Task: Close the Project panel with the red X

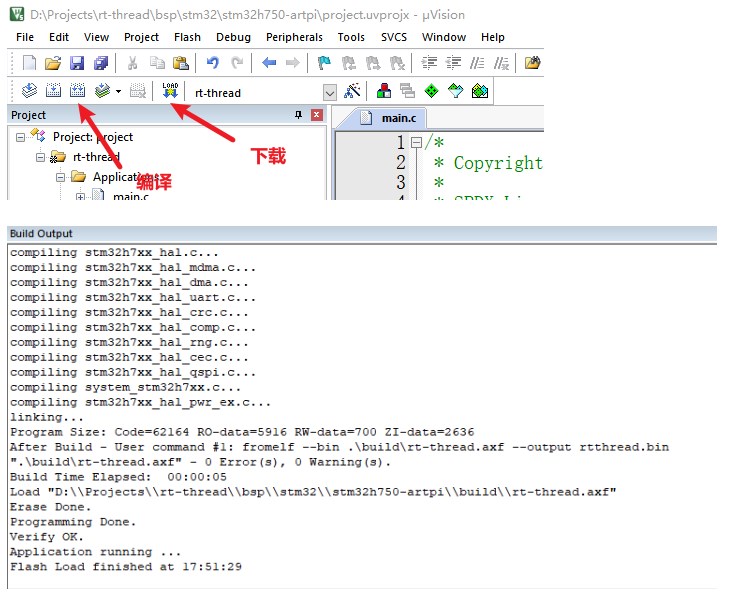Action: coord(317,115)
